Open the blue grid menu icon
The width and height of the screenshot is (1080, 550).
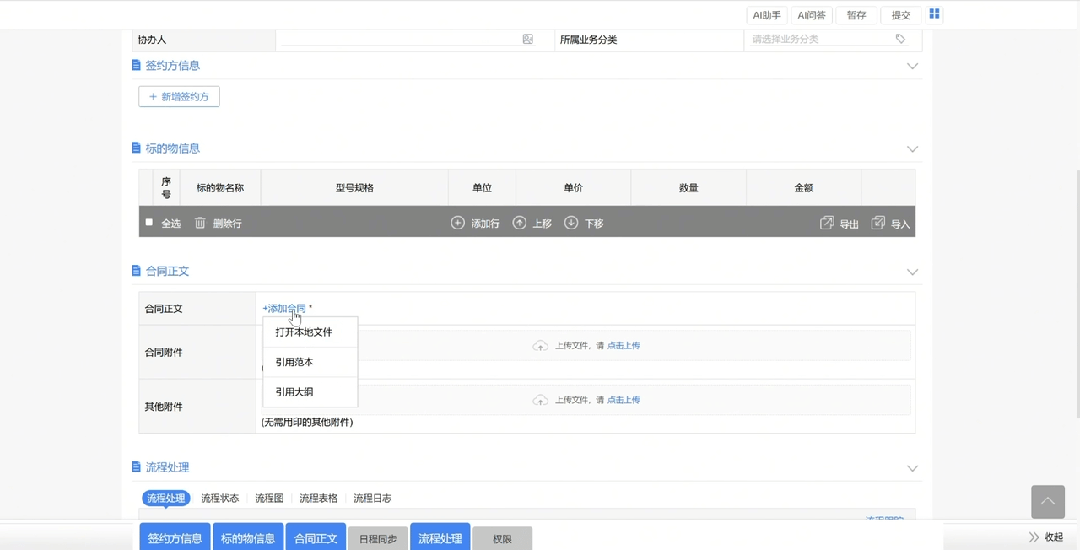pyautogui.click(x=934, y=14)
